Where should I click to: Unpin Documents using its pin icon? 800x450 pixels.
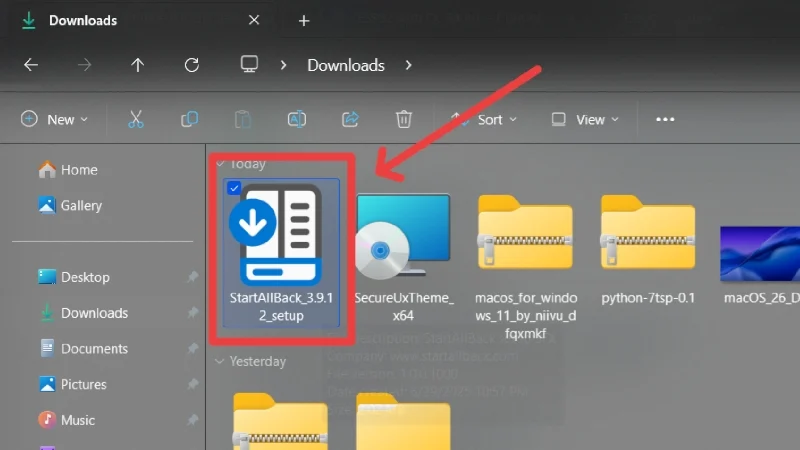192,348
